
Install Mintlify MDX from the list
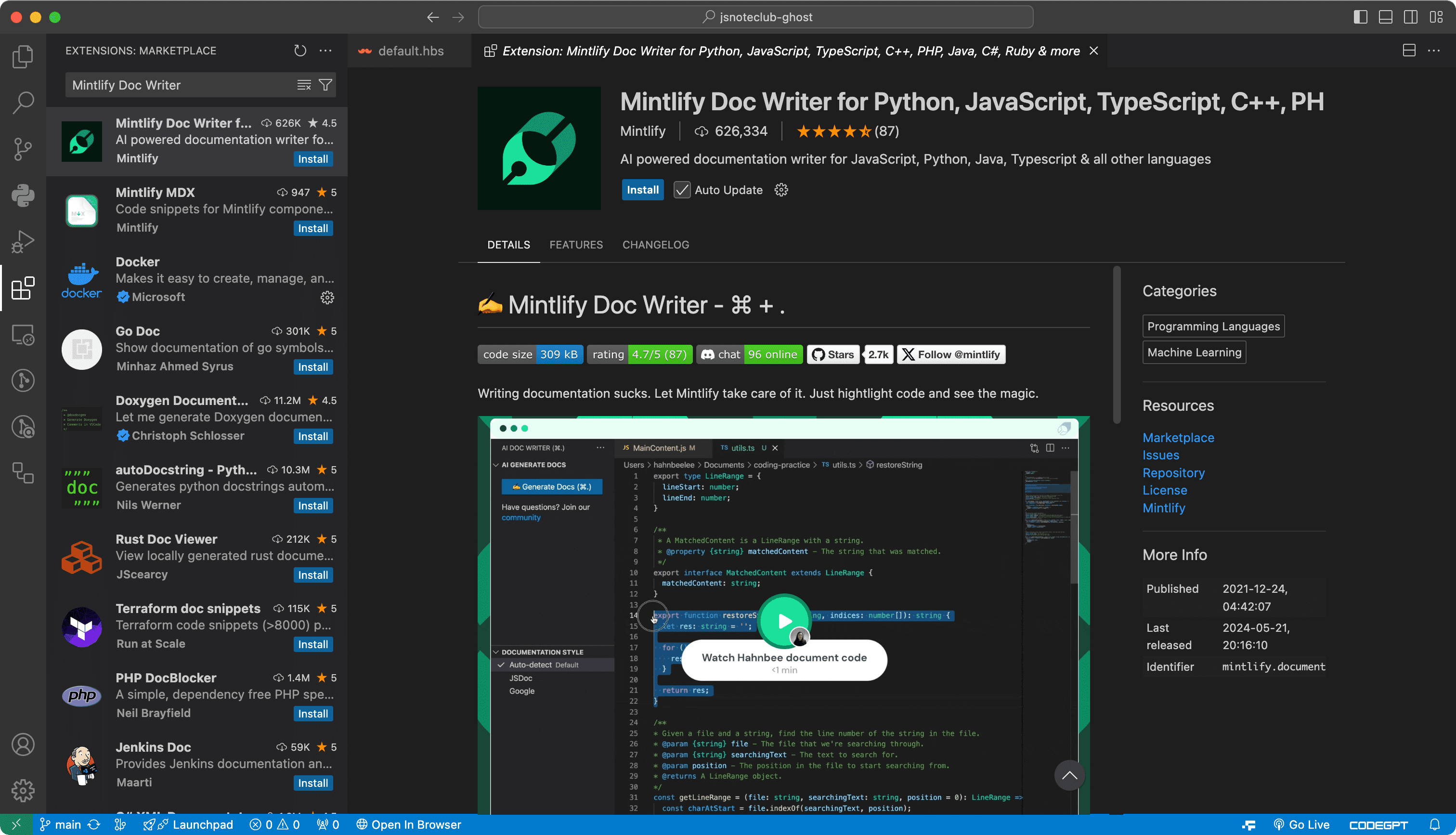(313, 228)
